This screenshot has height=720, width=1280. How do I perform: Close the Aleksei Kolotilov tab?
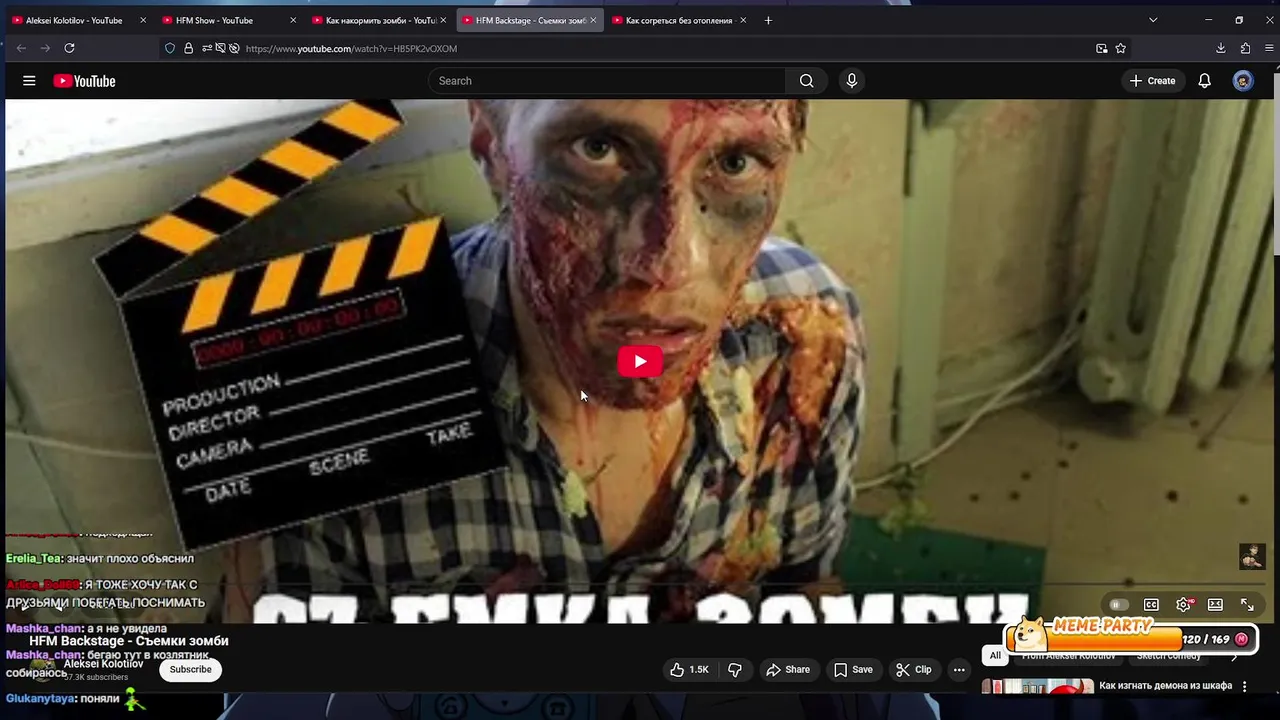[x=143, y=20]
